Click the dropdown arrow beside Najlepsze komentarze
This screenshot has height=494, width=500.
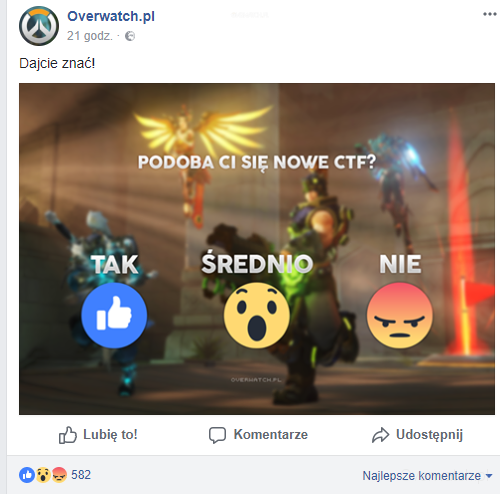(489, 476)
